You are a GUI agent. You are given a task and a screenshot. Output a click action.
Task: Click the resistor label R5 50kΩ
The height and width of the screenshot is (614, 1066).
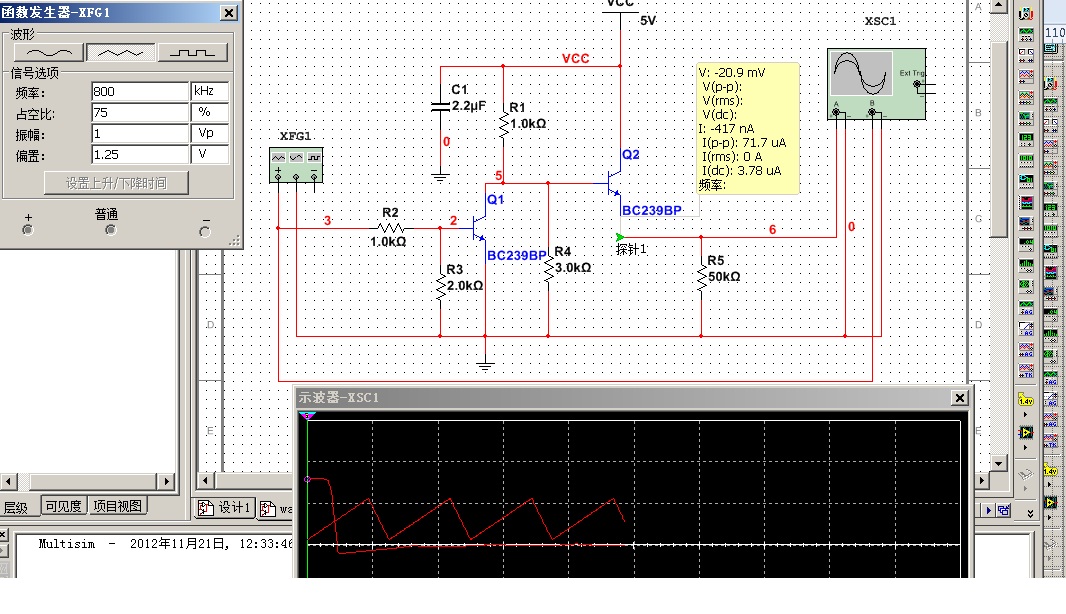pyautogui.click(x=723, y=269)
